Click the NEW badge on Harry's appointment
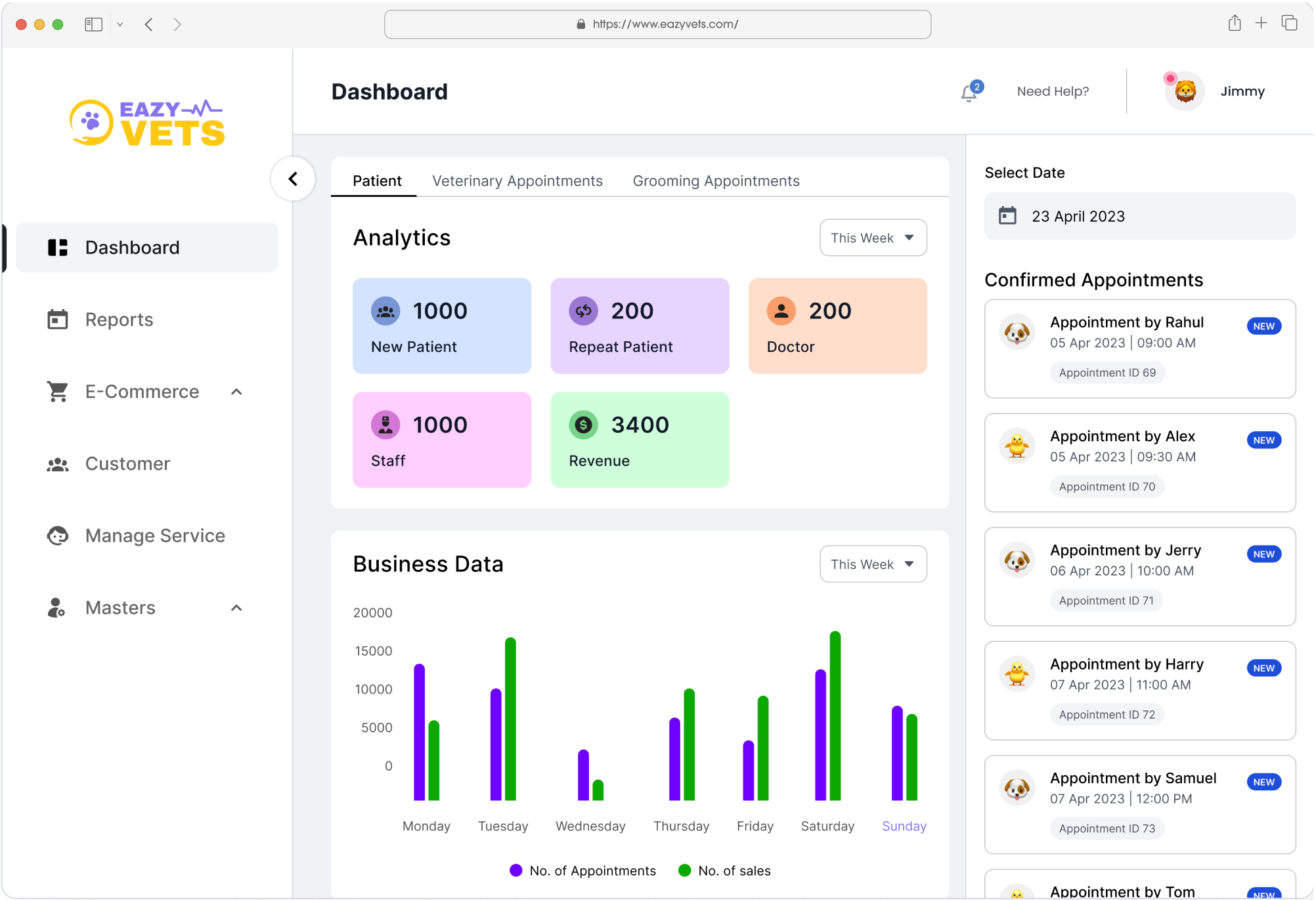 tap(1264, 668)
